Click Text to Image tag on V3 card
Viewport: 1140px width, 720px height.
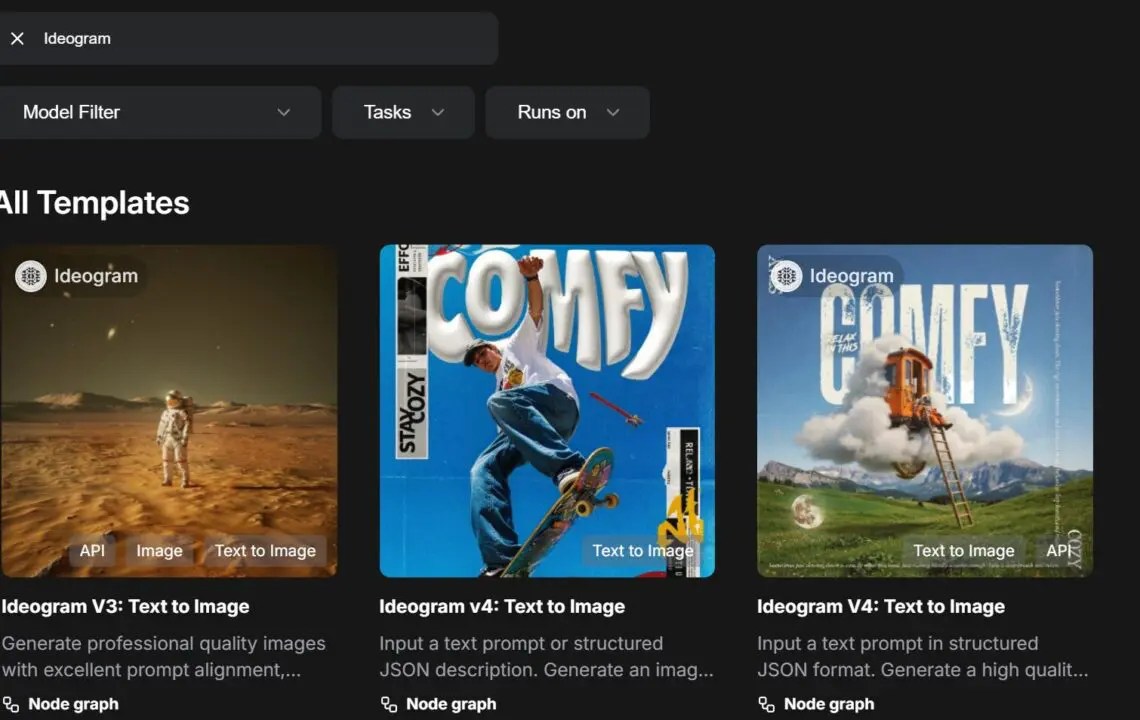click(x=265, y=551)
